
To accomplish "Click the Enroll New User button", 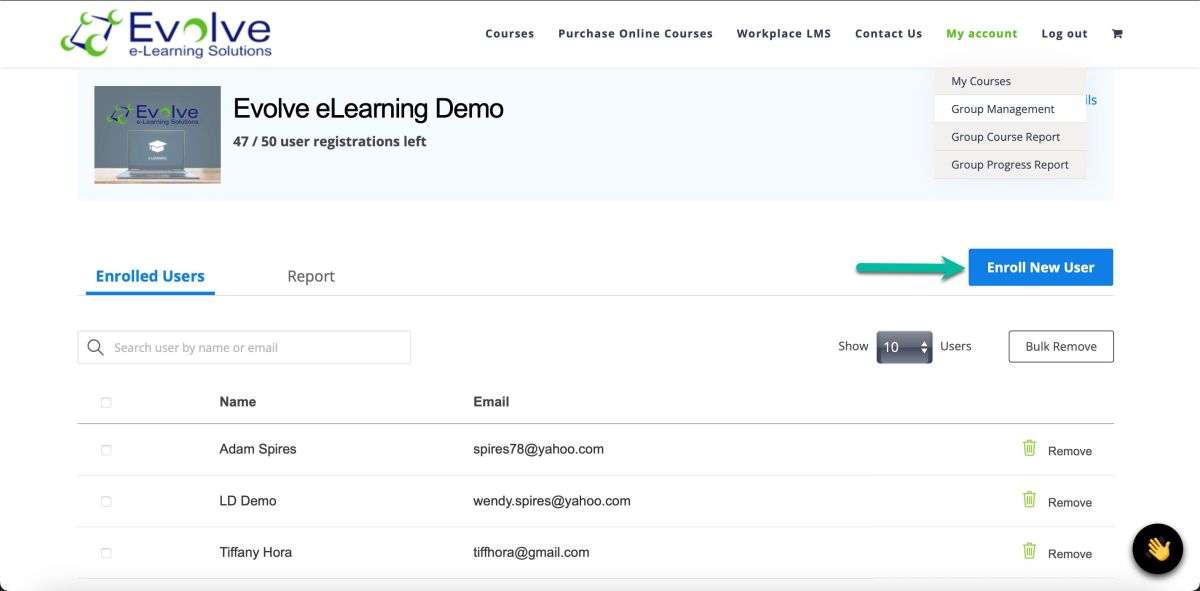I will pyautogui.click(x=1040, y=267).
